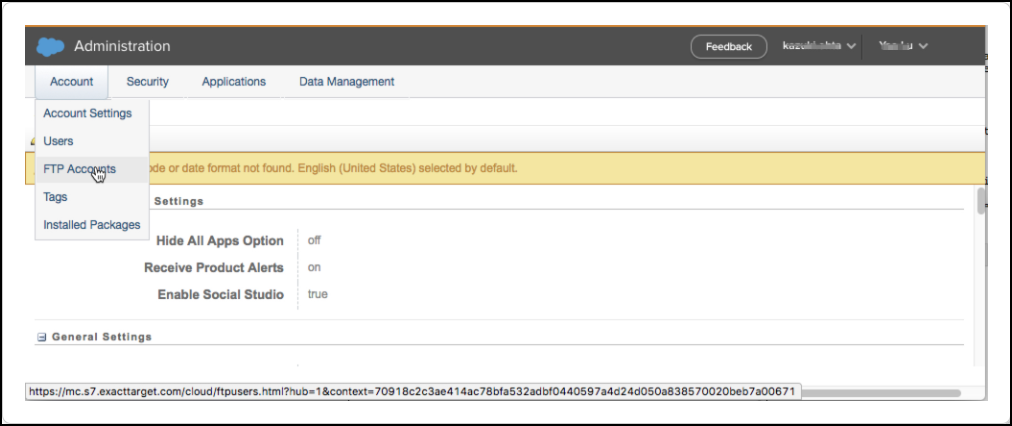Image resolution: width=1012 pixels, height=426 pixels.
Task: Open Installed Packages from the menu
Action: (x=91, y=225)
